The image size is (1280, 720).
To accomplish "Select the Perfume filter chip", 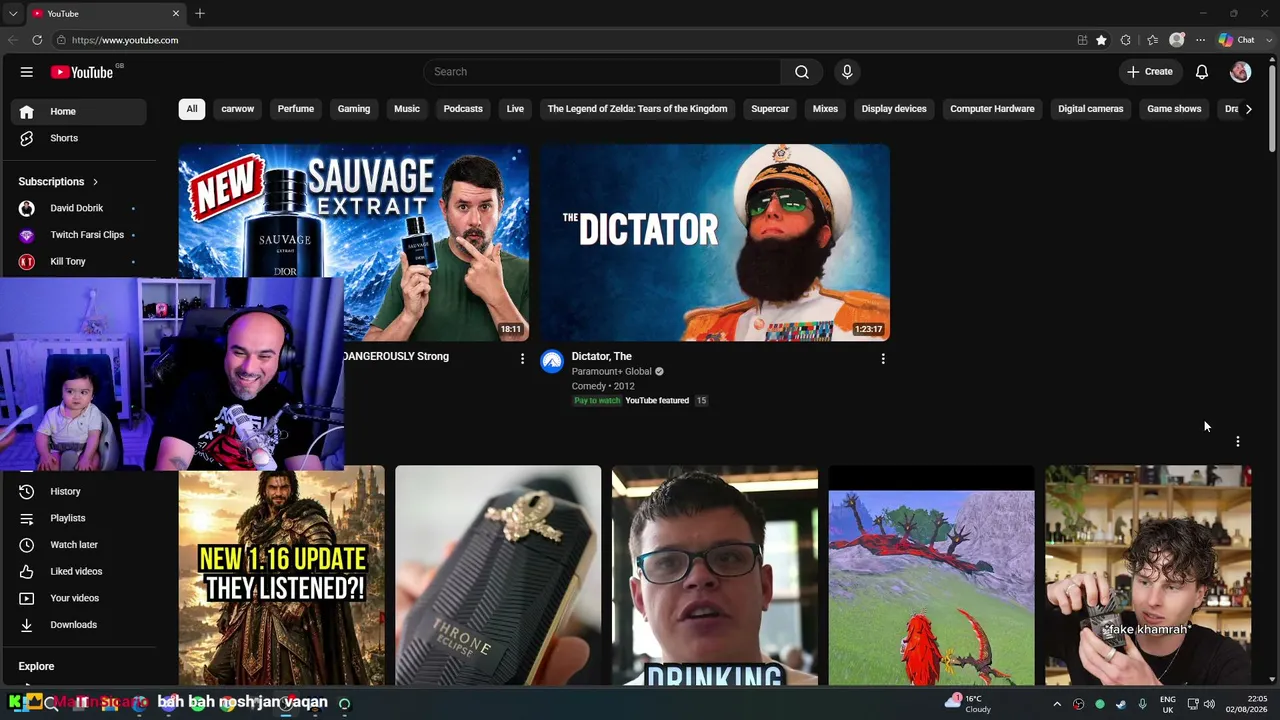I will [296, 109].
